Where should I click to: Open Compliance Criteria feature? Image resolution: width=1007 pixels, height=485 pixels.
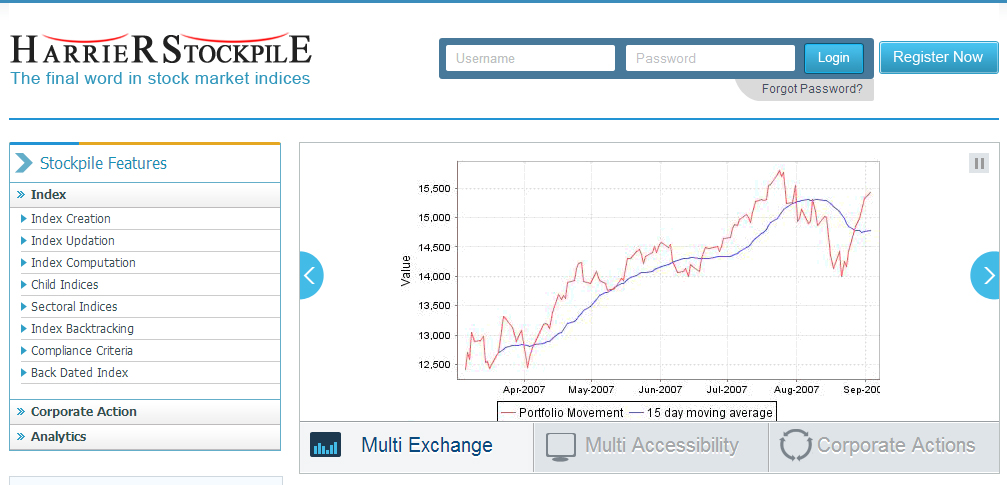pyautogui.click(x=82, y=351)
